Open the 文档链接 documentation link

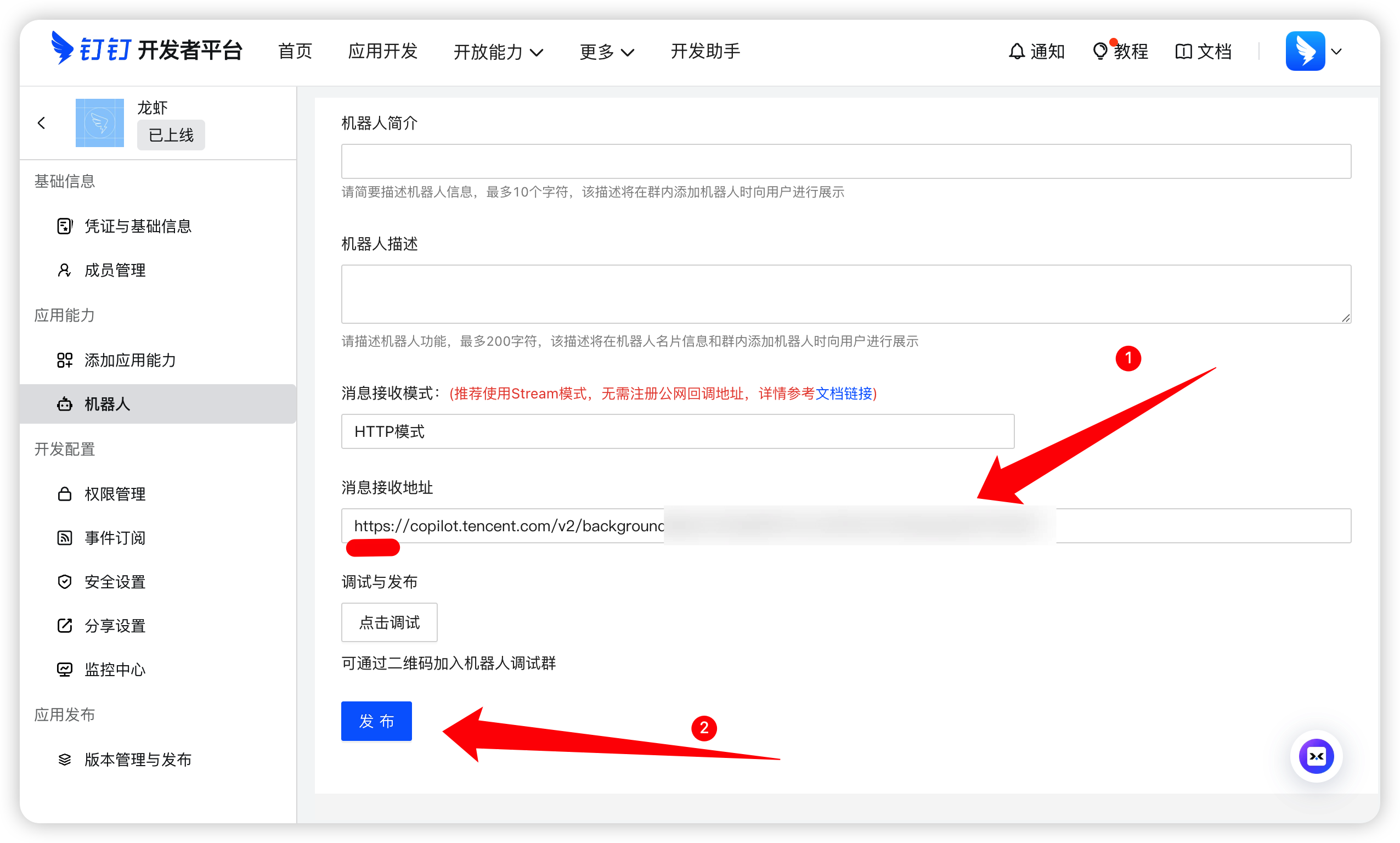coord(845,394)
